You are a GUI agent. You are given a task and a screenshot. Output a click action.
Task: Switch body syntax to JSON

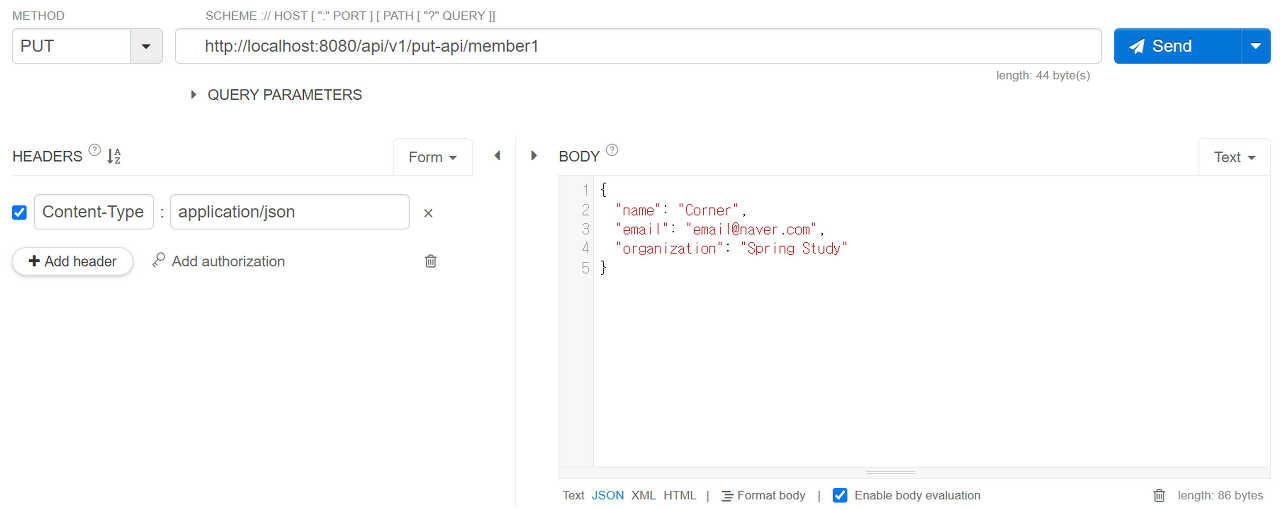tap(608, 495)
